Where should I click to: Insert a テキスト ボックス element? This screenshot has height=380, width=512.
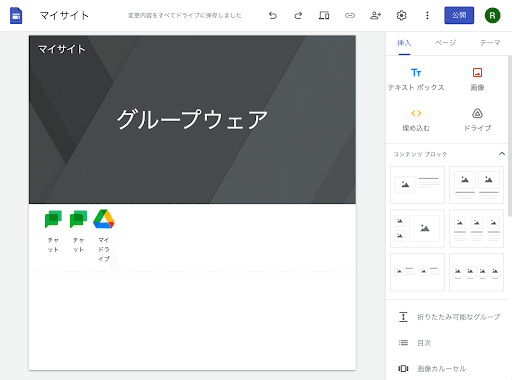416,79
